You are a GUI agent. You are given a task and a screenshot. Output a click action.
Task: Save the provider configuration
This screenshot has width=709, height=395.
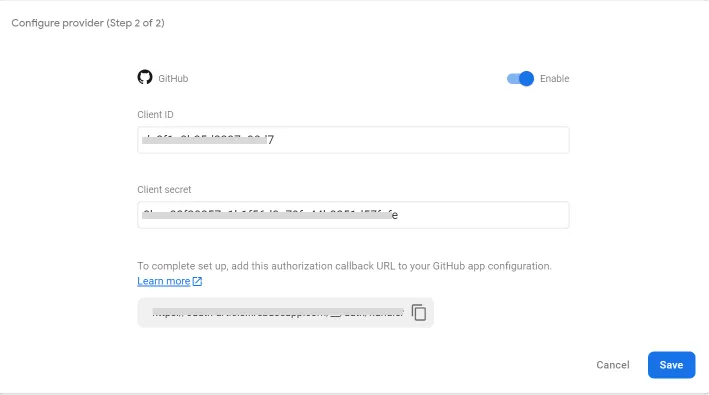[671, 365]
